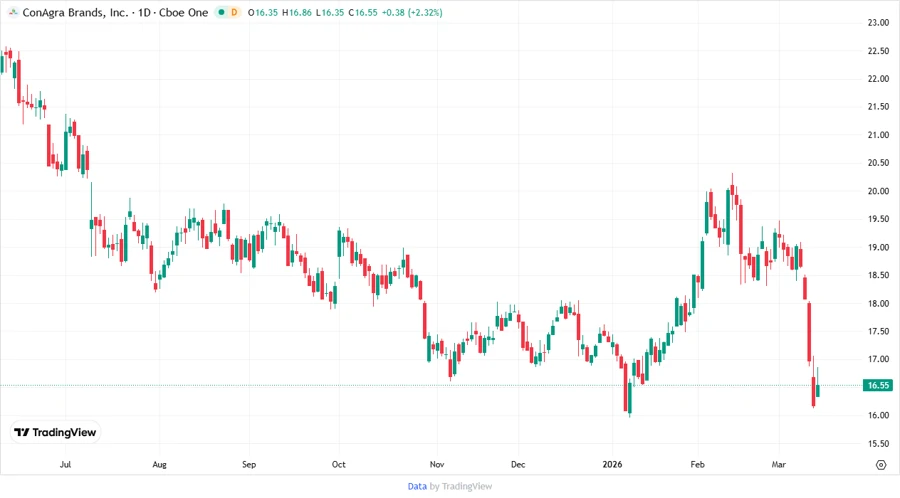The width and height of the screenshot is (900, 498).
Task: Click the close value C16.55
Action: pyautogui.click(x=363, y=12)
